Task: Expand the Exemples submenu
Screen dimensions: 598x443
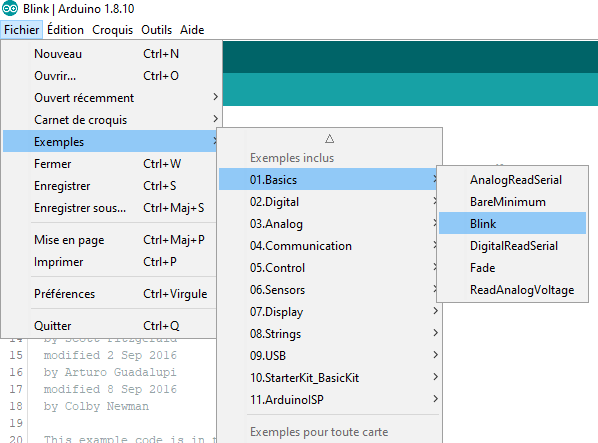Action: coord(110,141)
